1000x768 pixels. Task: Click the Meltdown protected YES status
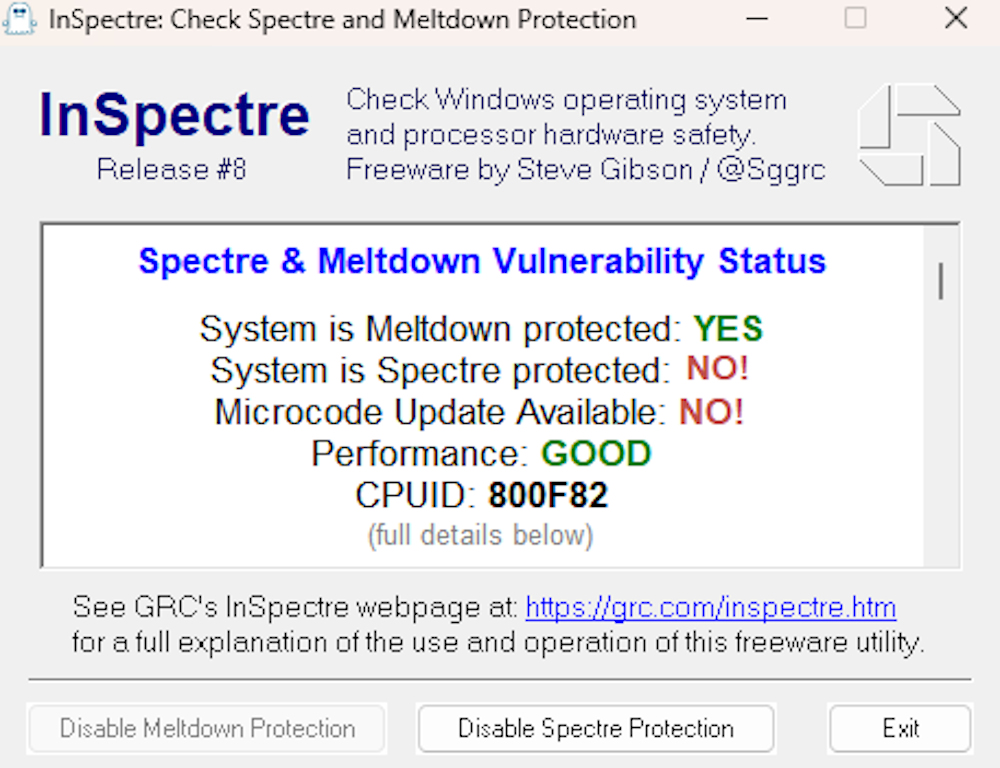pos(728,328)
